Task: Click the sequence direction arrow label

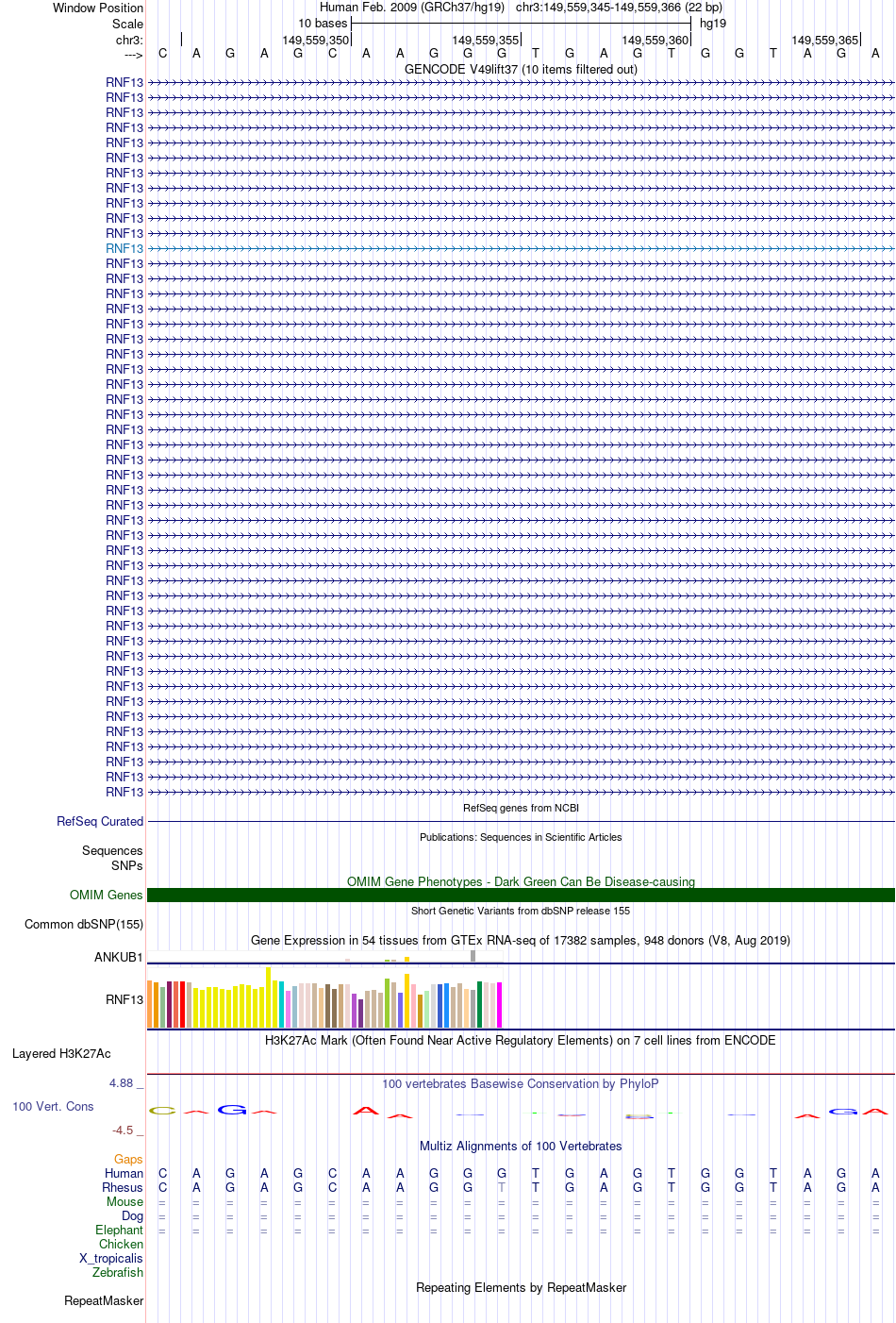Action: click(x=133, y=55)
